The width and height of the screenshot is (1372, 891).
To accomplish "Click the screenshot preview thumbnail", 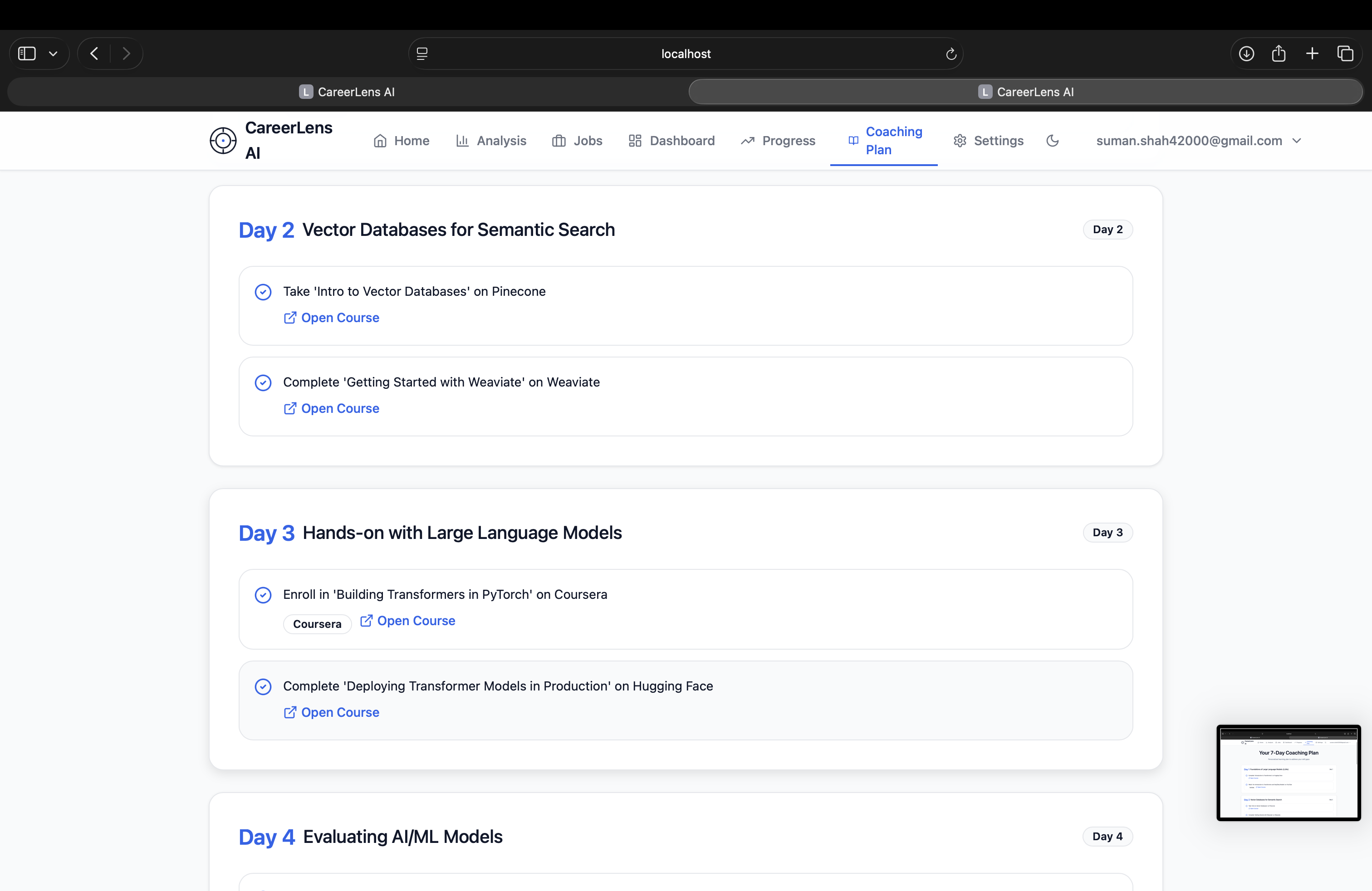I will [x=1289, y=772].
